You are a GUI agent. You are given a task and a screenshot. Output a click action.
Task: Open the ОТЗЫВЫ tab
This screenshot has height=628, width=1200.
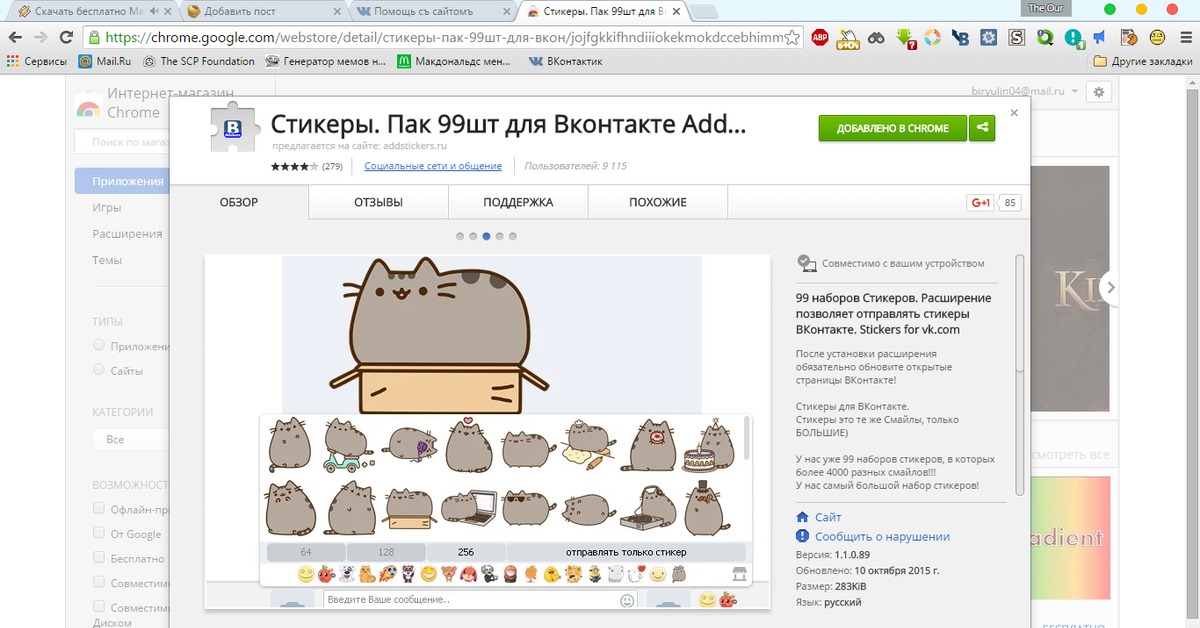click(378, 202)
